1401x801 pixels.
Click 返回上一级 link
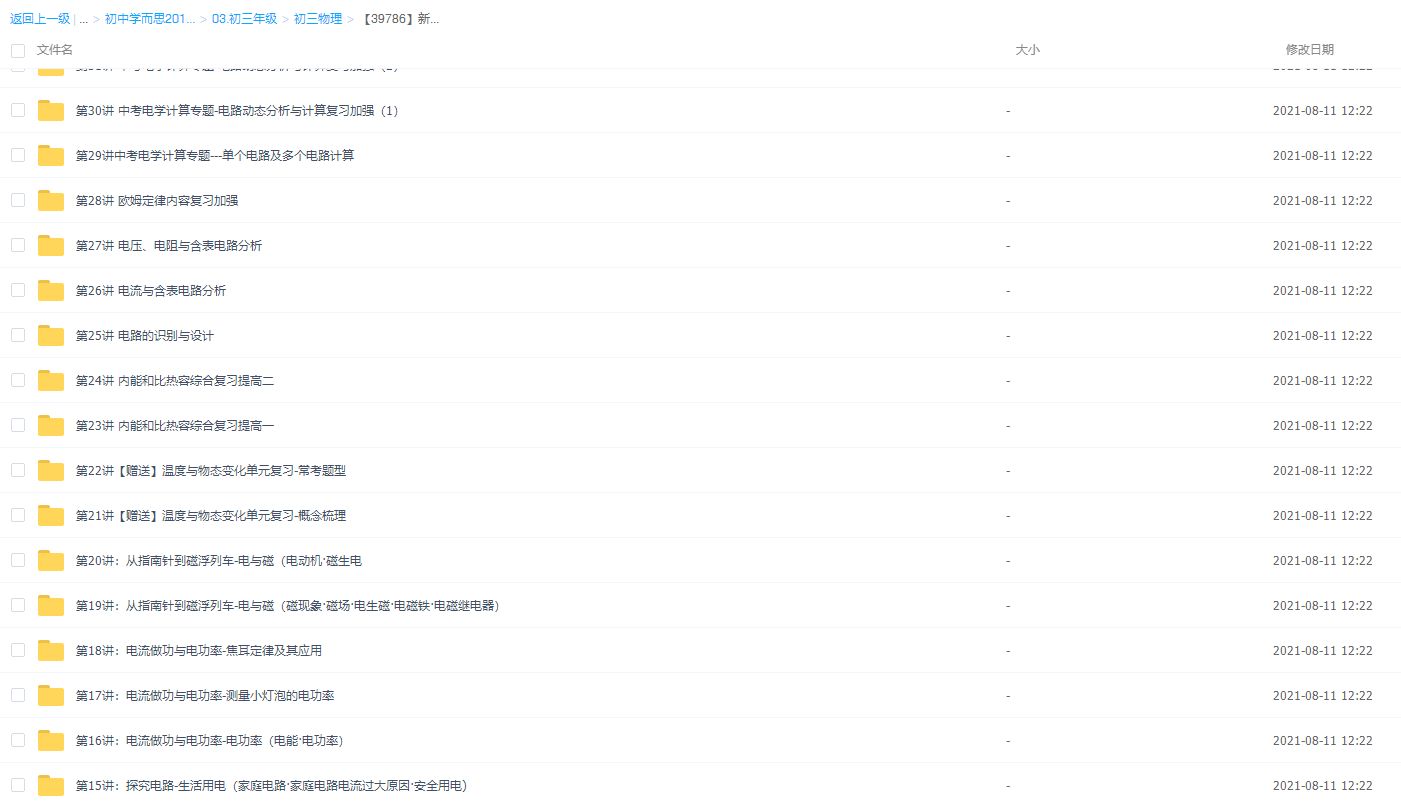40,19
